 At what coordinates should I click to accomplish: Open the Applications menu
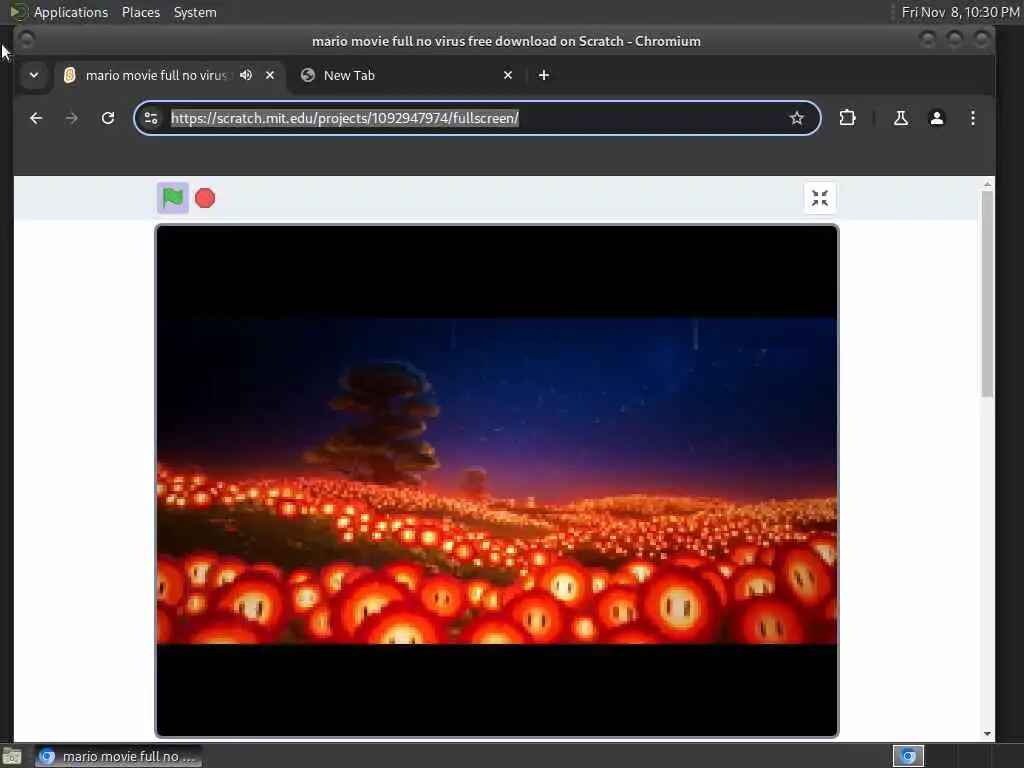(x=71, y=12)
